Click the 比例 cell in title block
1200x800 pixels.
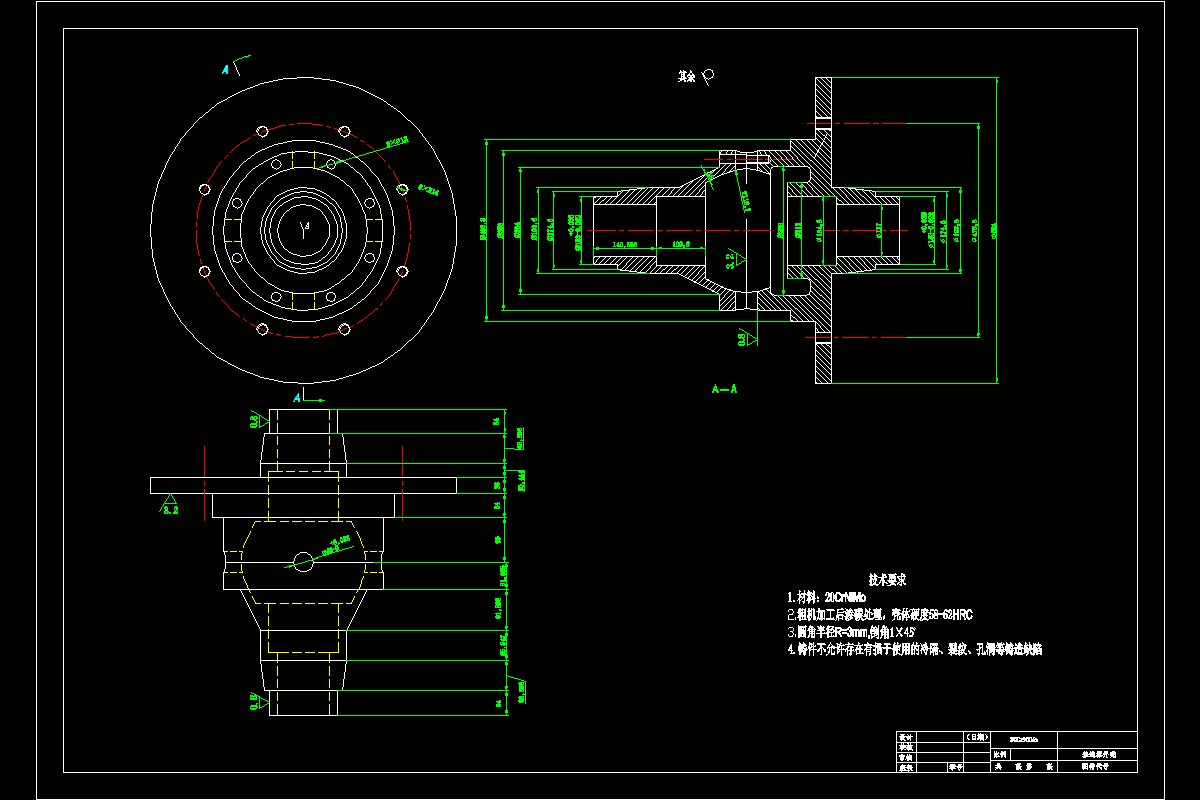click(x=1001, y=756)
